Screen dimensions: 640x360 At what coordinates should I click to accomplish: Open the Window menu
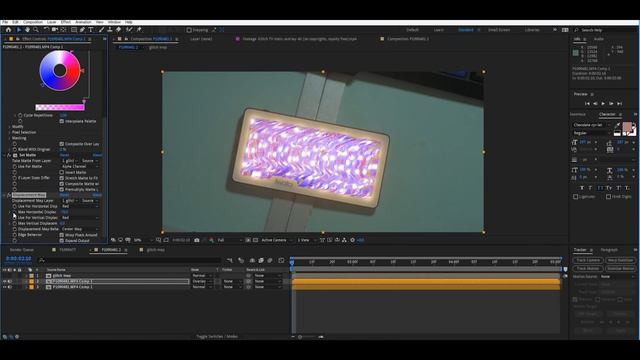114,22
